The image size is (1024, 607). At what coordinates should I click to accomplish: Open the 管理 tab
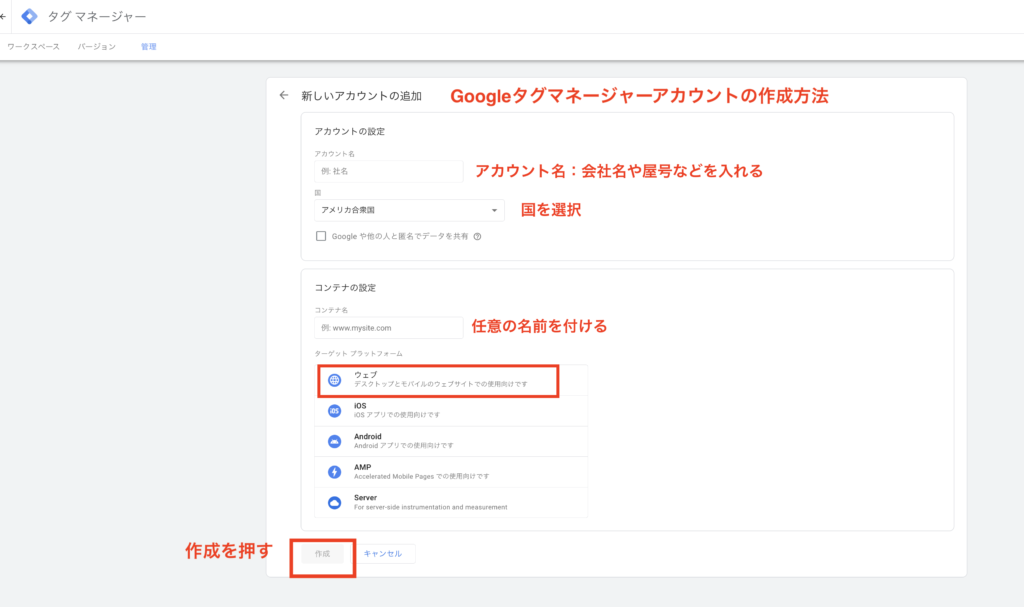(x=149, y=46)
